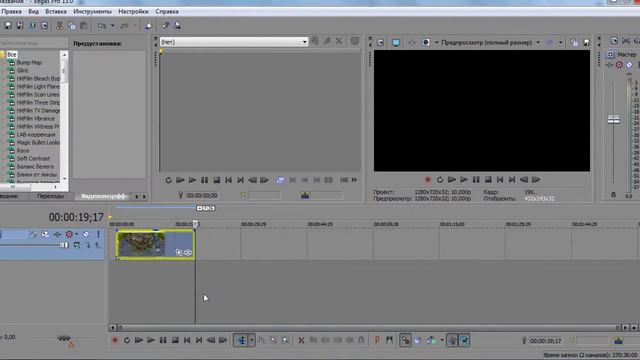This screenshot has height=360, width=640.
Task: Click the timeline Record button
Action: point(115,340)
